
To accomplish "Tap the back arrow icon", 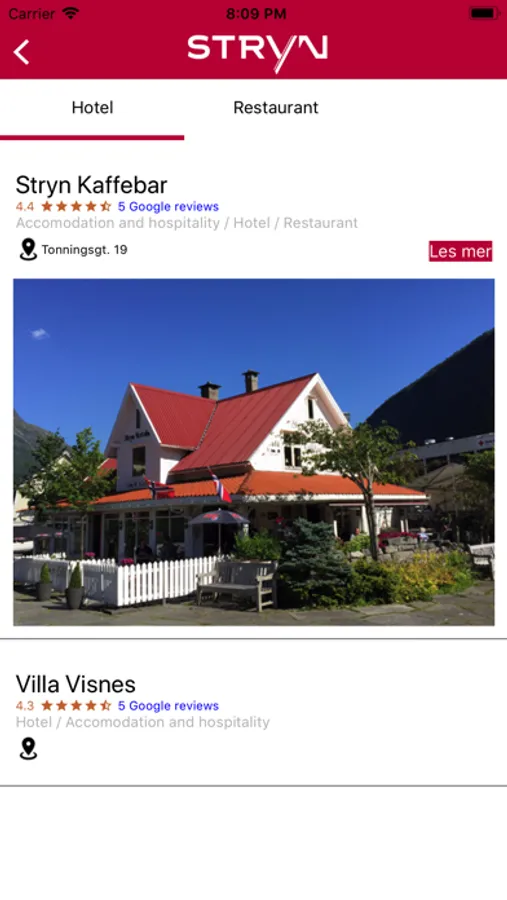I will [21, 52].
